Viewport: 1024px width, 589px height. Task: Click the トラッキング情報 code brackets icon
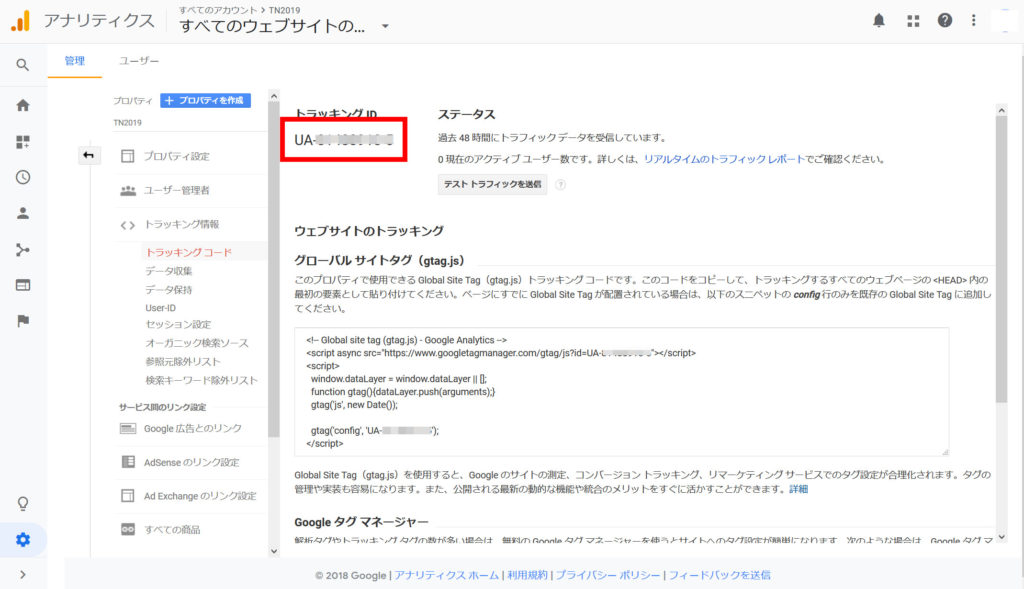click(x=128, y=225)
